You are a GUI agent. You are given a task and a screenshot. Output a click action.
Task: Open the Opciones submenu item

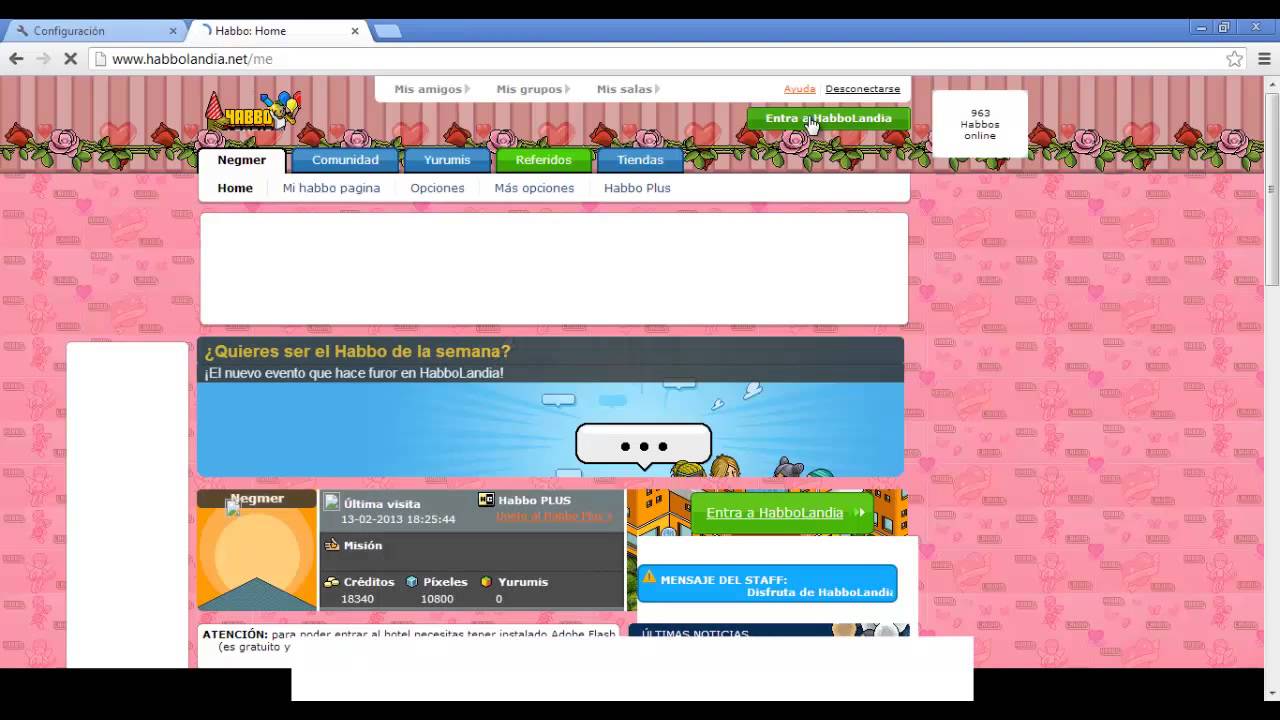click(x=437, y=188)
